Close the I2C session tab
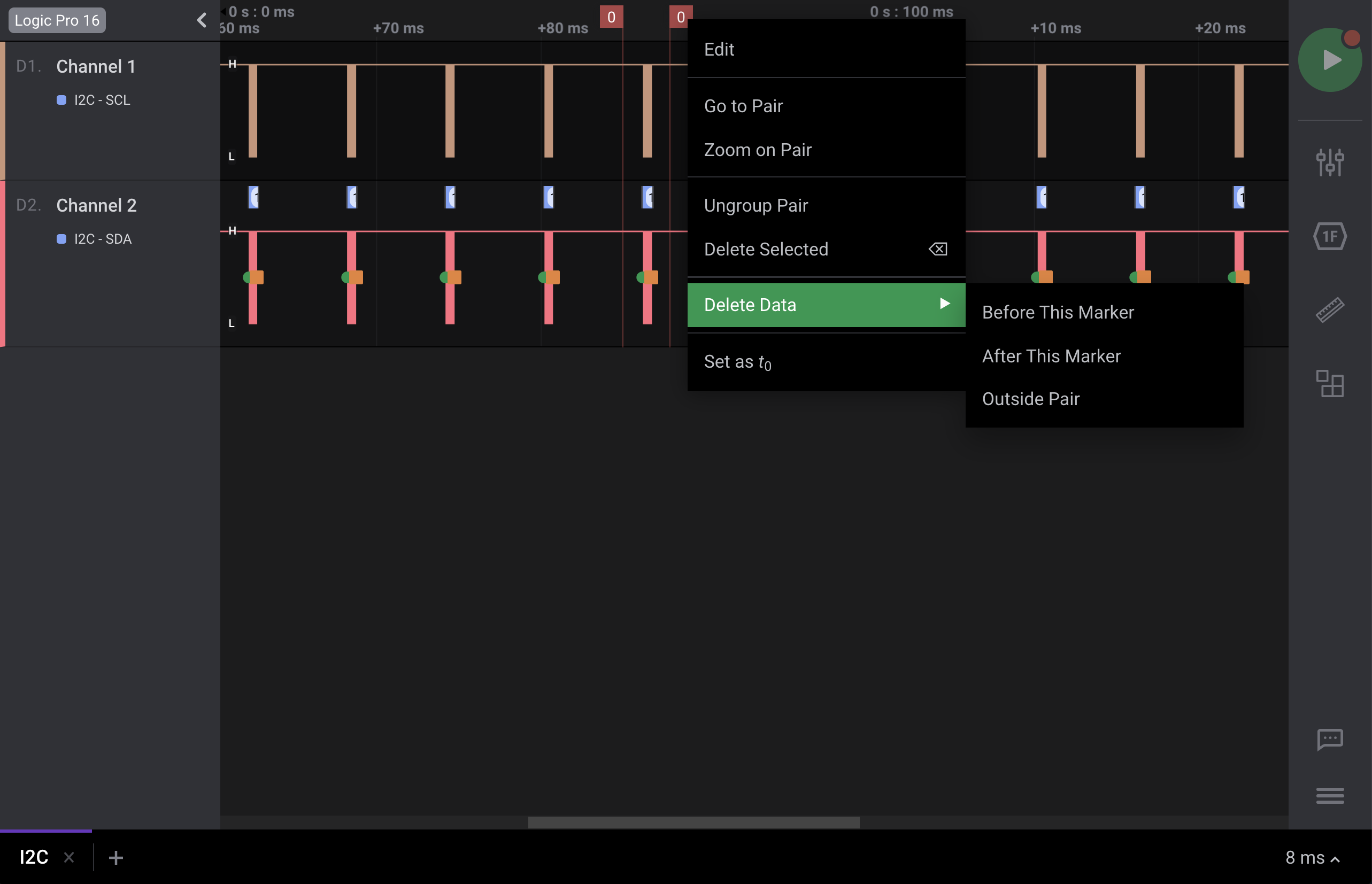This screenshot has width=1372, height=884. coord(69,858)
